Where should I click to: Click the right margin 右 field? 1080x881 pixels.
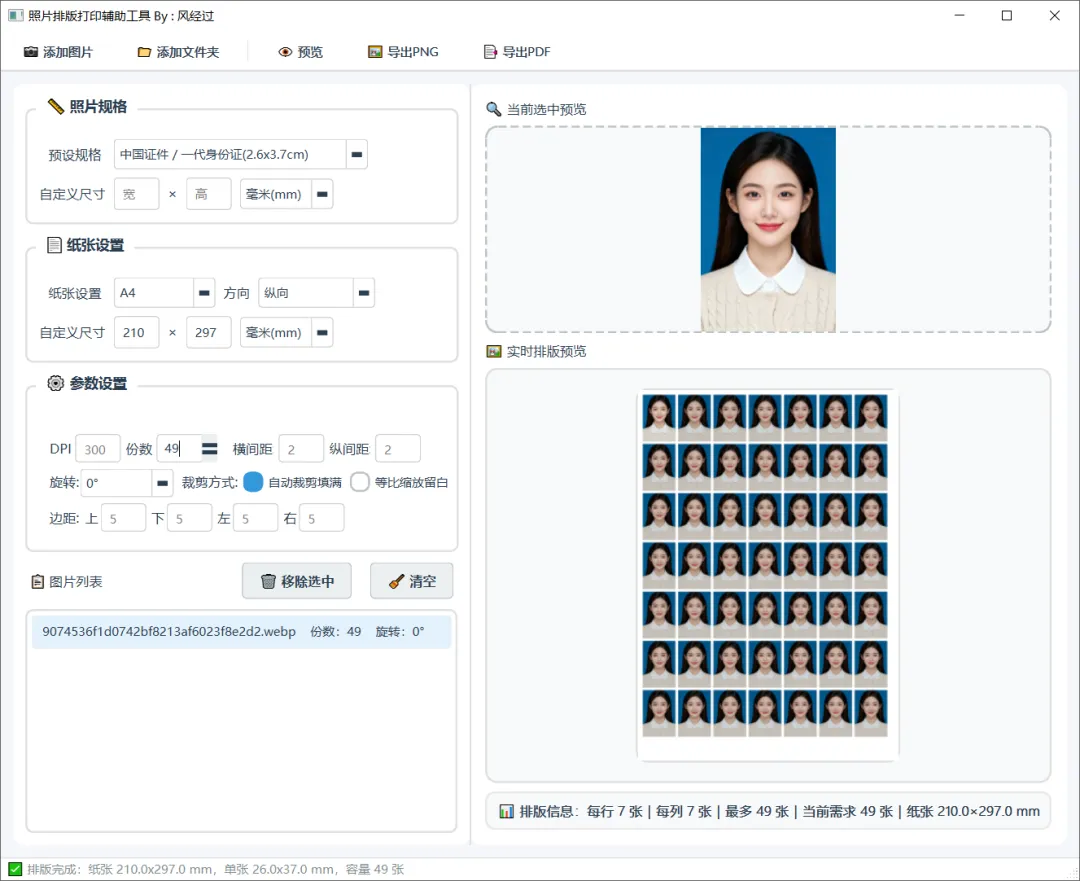[x=322, y=518]
